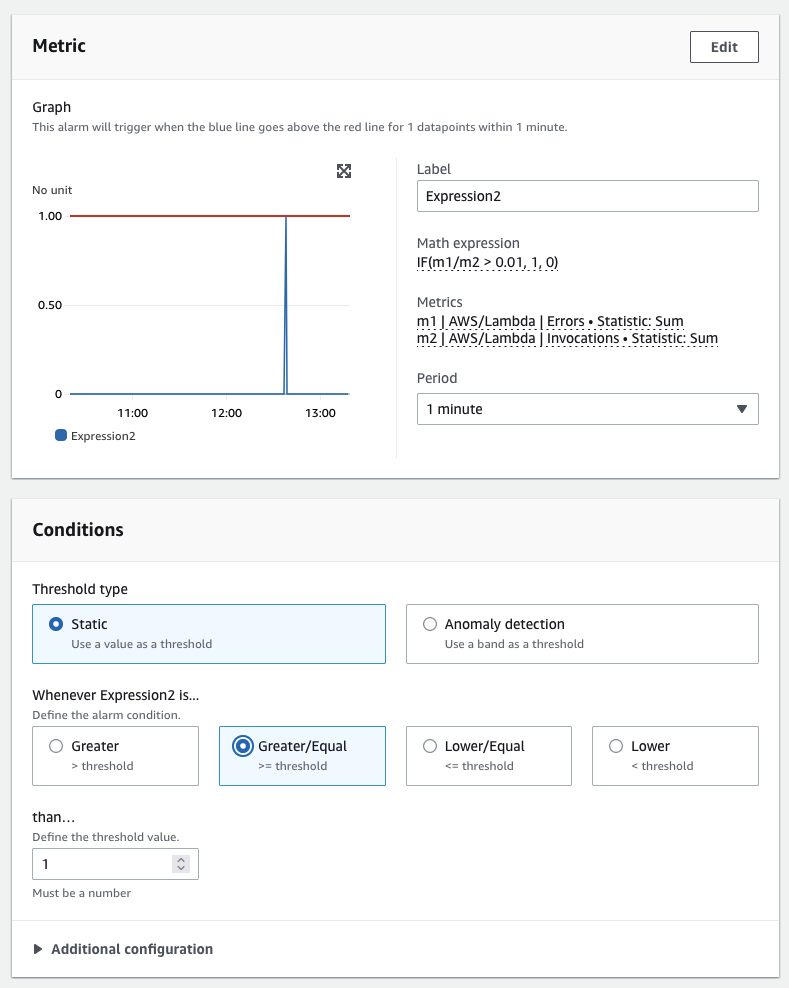Click the Edit button in the Metric panel
This screenshot has height=988, width=789.
pyautogui.click(x=724, y=47)
